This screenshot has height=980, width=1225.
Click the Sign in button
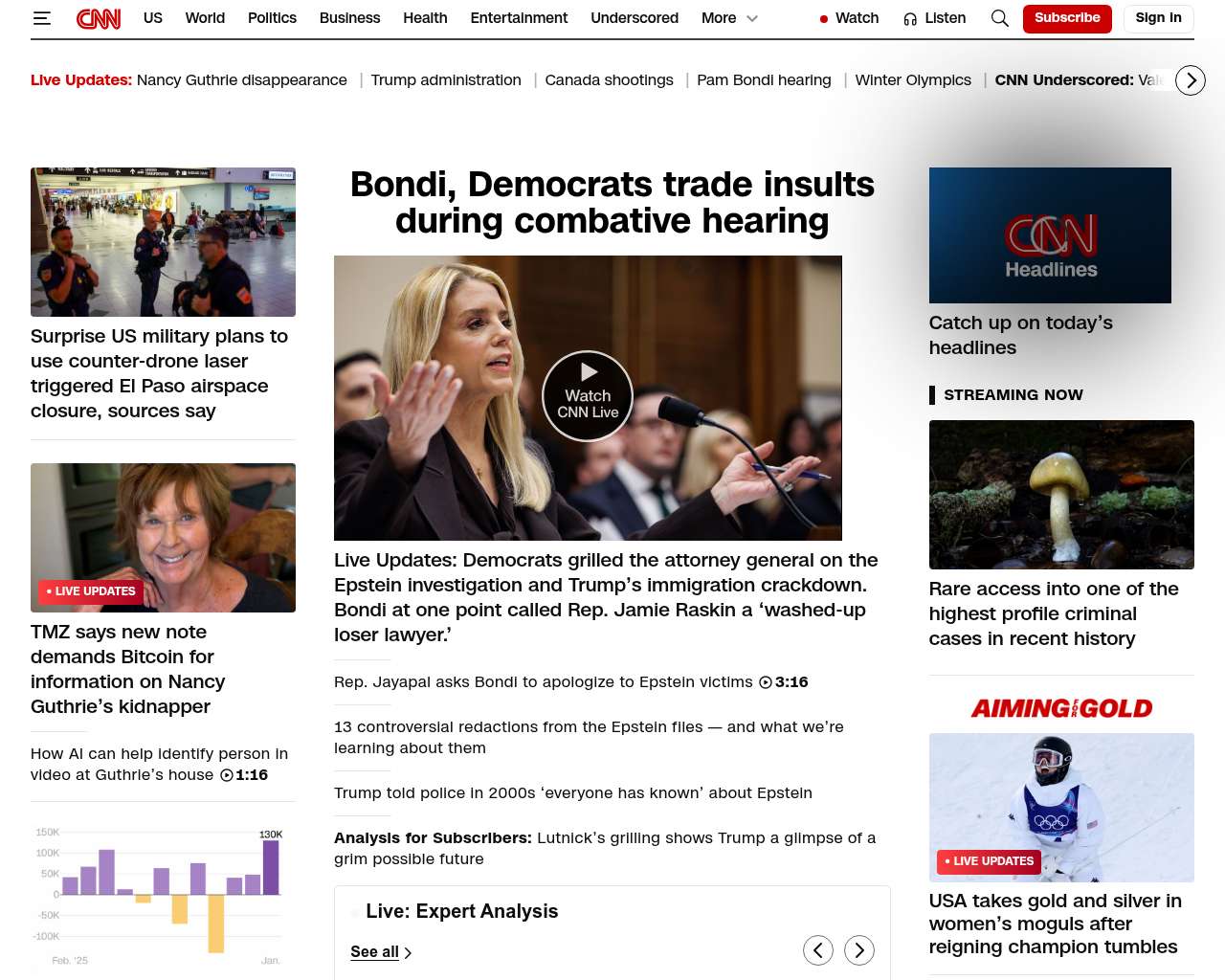[x=1158, y=18]
